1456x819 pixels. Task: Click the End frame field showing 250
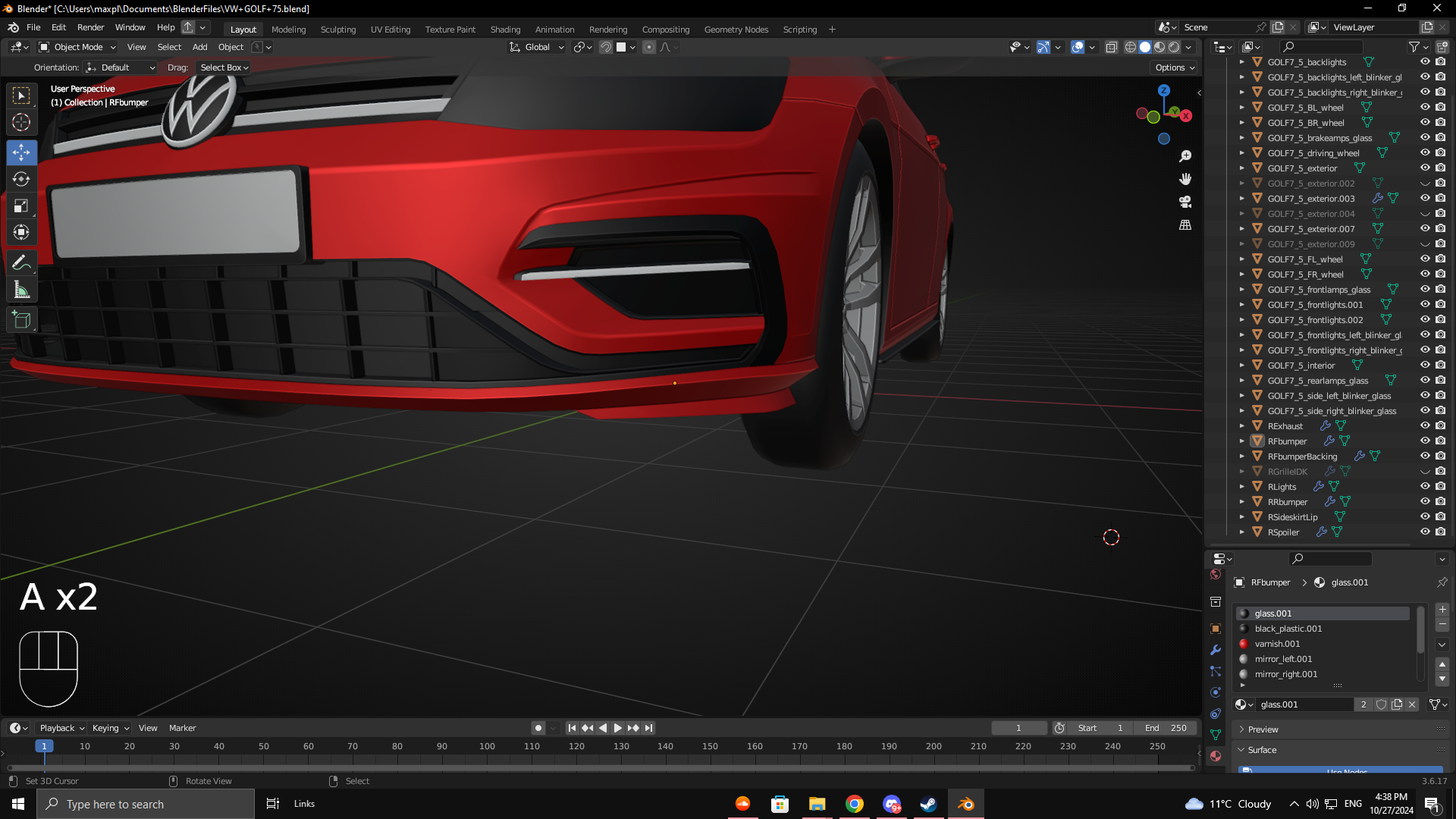pyautogui.click(x=1166, y=728)
